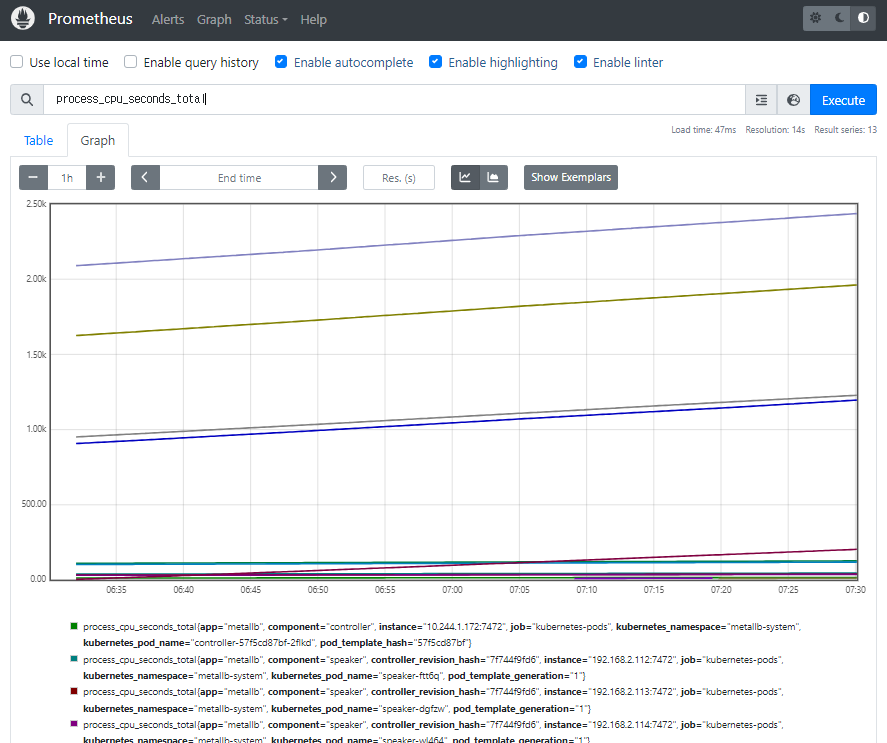Go to Graph in the navbar
This screenshot has width=887, height=743.
click(x=214, y=19)
